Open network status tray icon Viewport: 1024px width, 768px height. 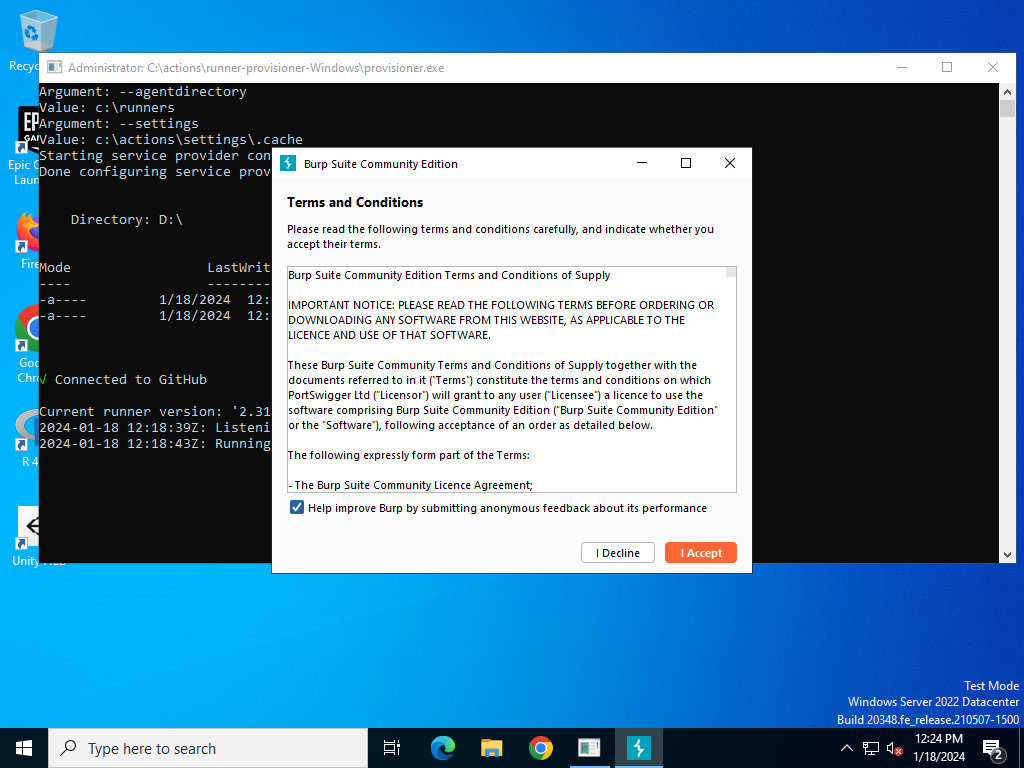pyautogui.click(x=871, y=748)
